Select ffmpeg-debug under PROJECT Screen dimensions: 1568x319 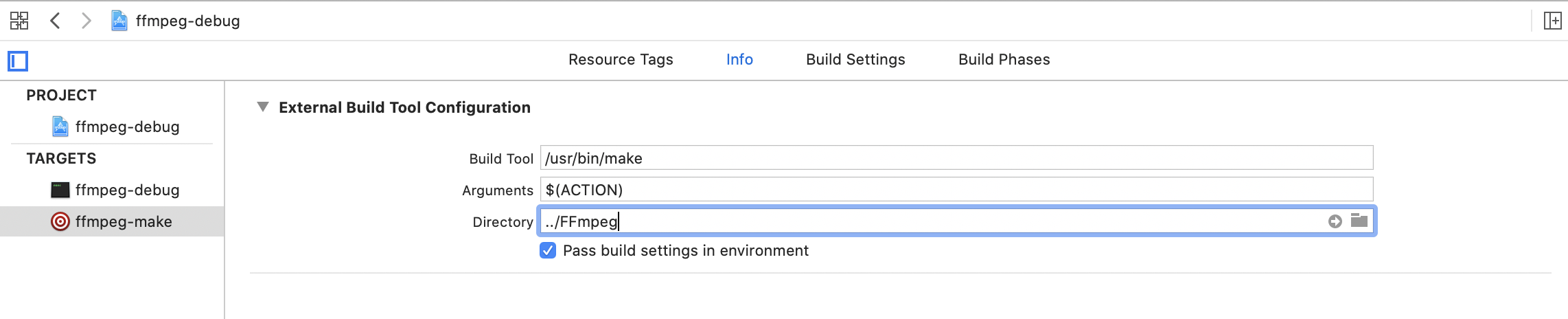(x=127, y=126)
